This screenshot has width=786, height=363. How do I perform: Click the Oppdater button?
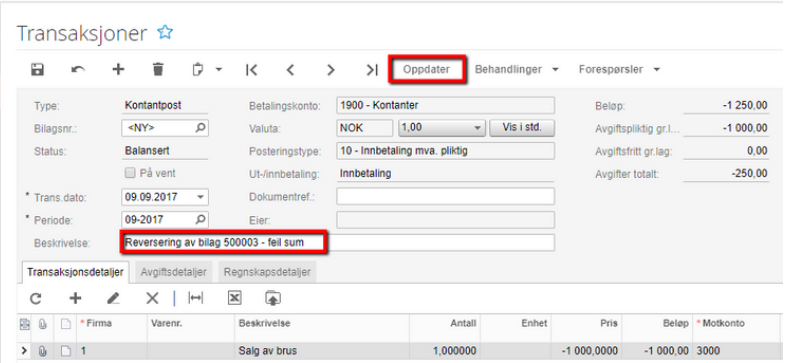point(427,70)
